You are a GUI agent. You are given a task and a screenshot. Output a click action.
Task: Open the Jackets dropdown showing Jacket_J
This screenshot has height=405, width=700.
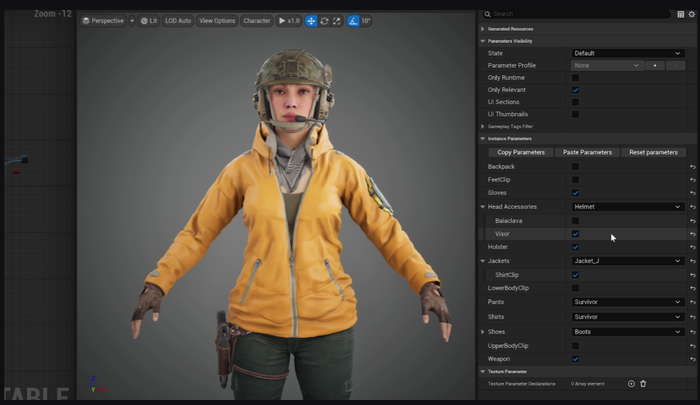[x=627, y=261]
